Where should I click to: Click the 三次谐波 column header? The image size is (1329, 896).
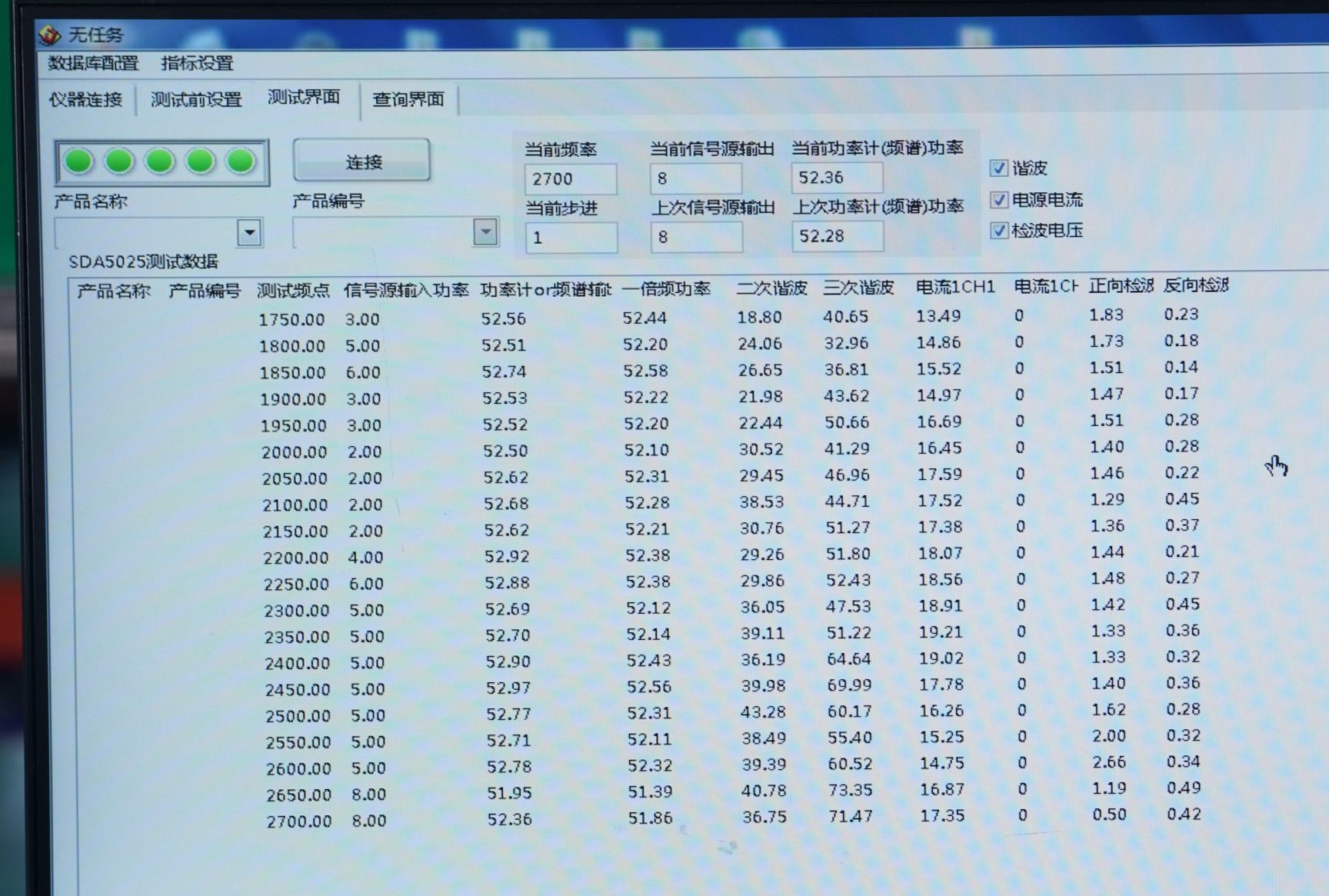coord(858,288)
